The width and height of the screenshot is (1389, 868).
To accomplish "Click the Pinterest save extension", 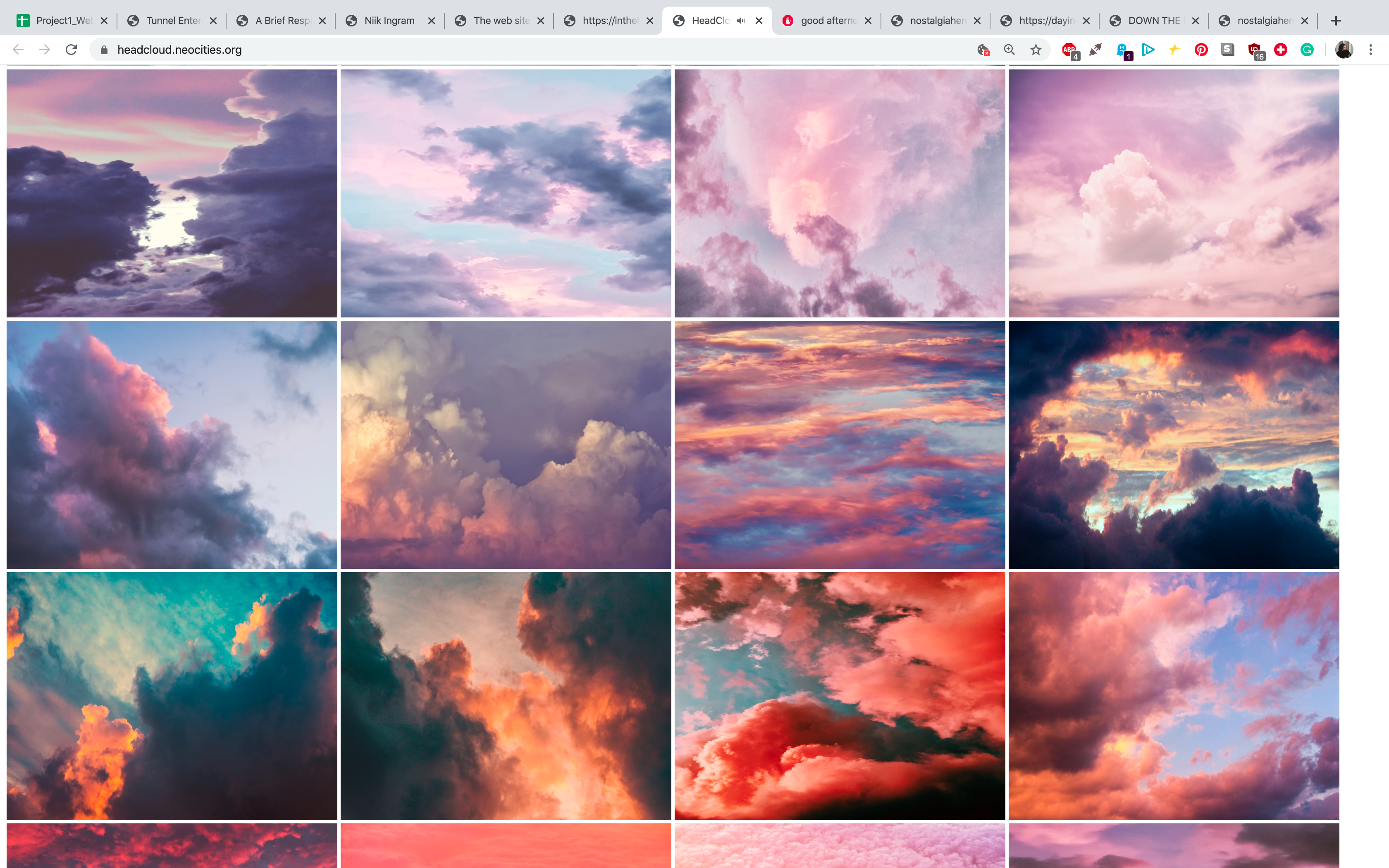I will pos(1201,50).
